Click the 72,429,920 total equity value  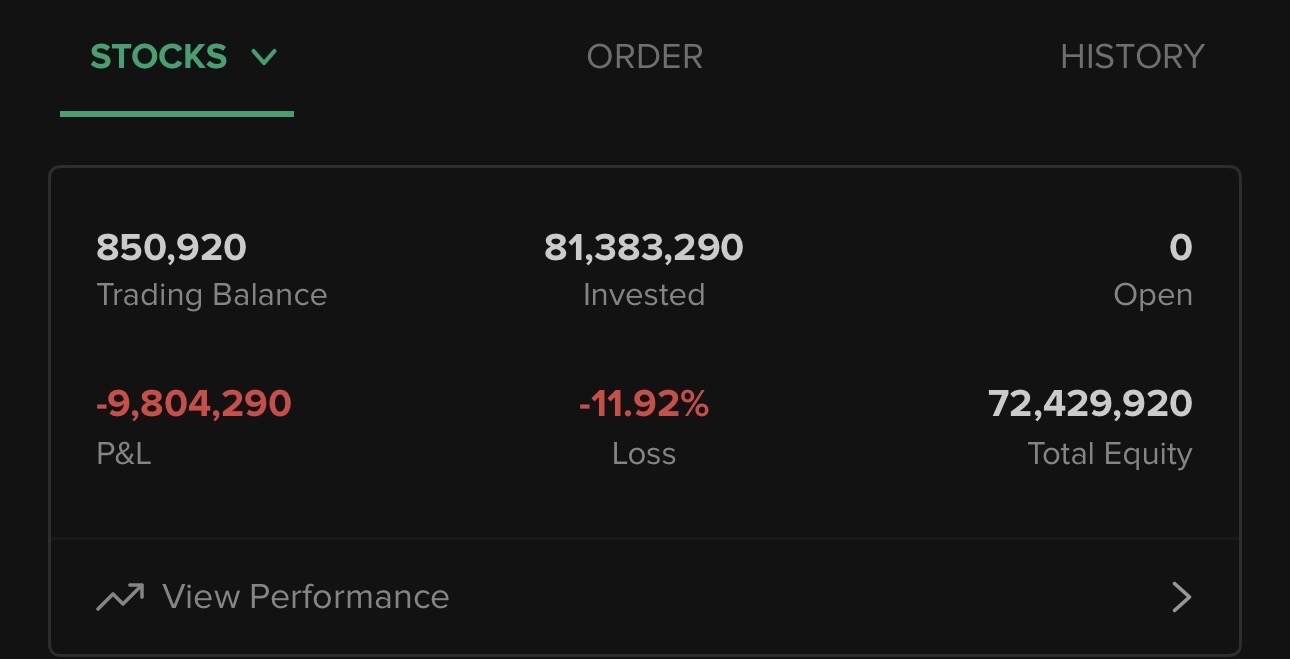(1090, 404)
